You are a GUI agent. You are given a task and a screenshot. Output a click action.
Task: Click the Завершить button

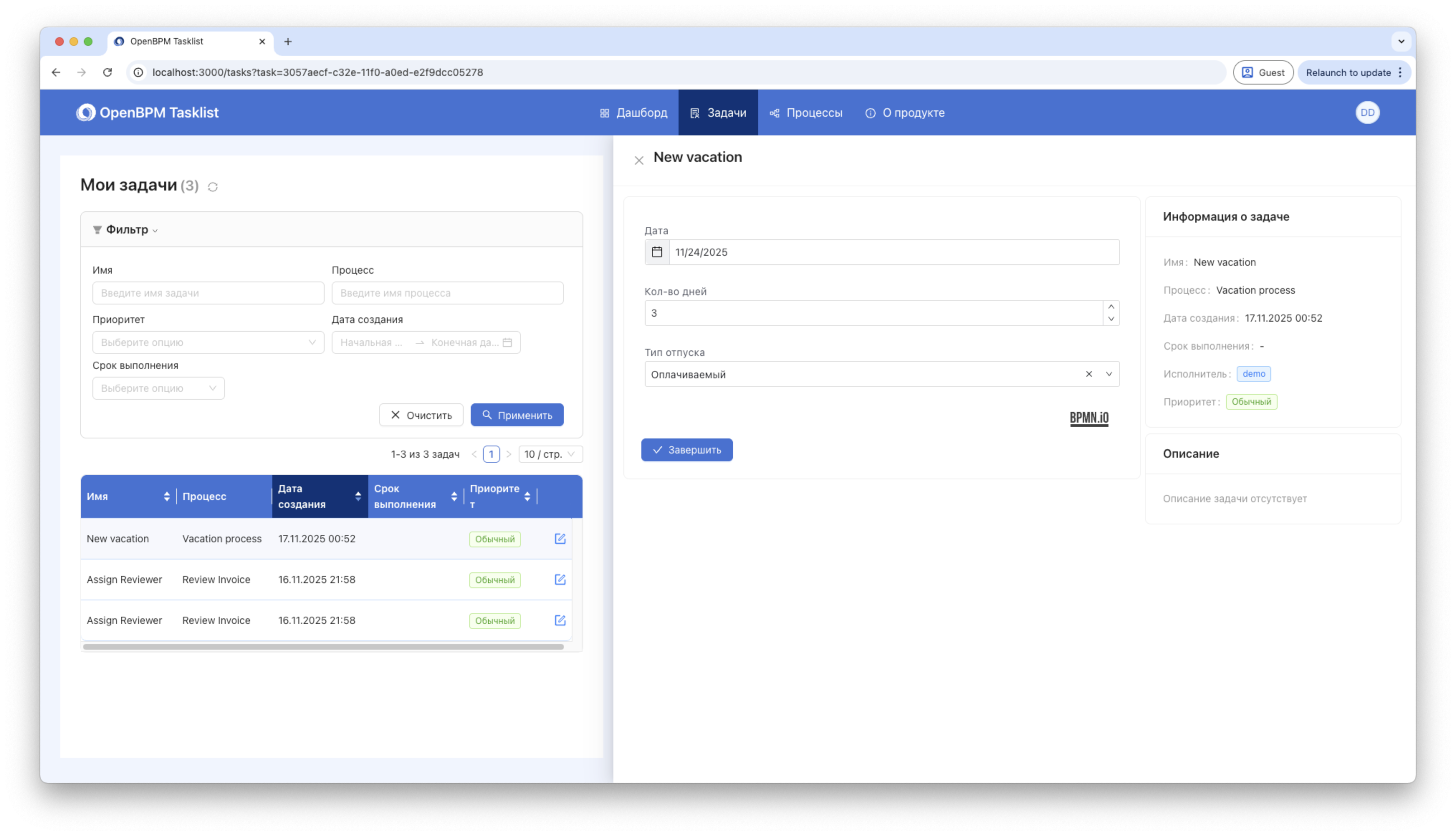(687, 450)
